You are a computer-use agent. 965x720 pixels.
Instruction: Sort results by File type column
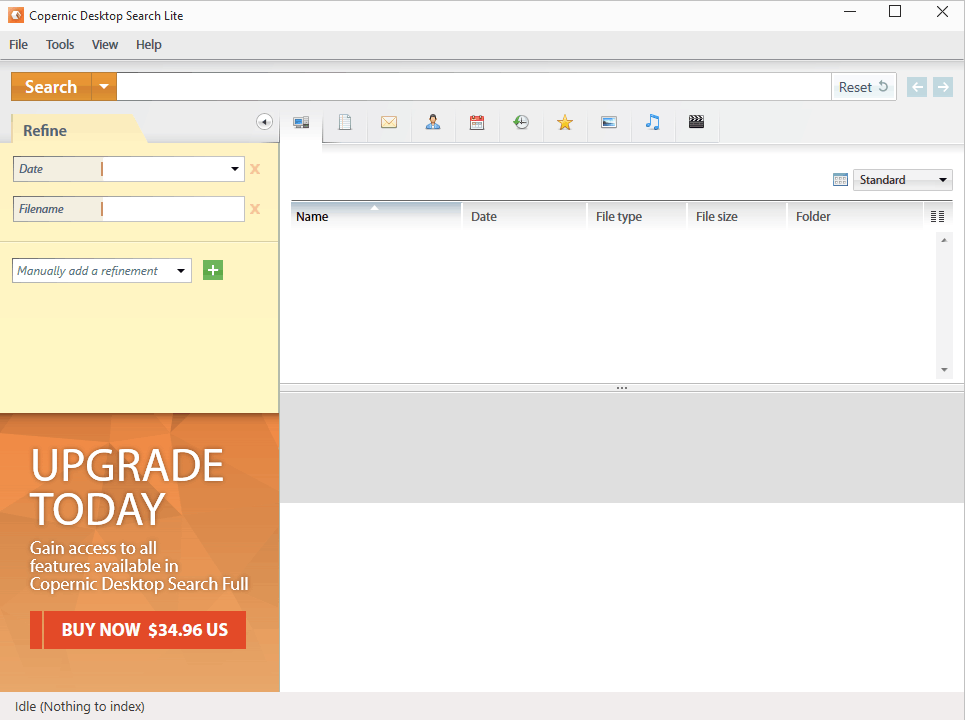pyautogui.click(x=637, y=217)
